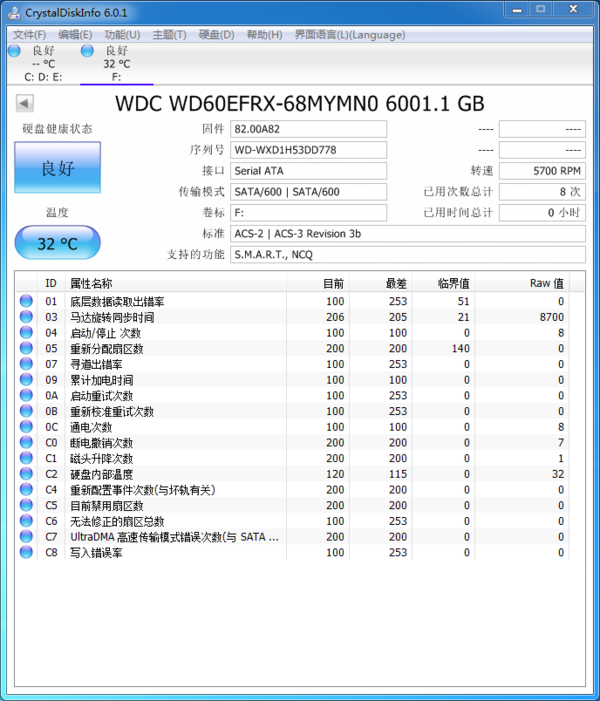Viewport: 600px width, 701px height.
Task: Click the power-on hours field 0 小时
Action: 542,213
